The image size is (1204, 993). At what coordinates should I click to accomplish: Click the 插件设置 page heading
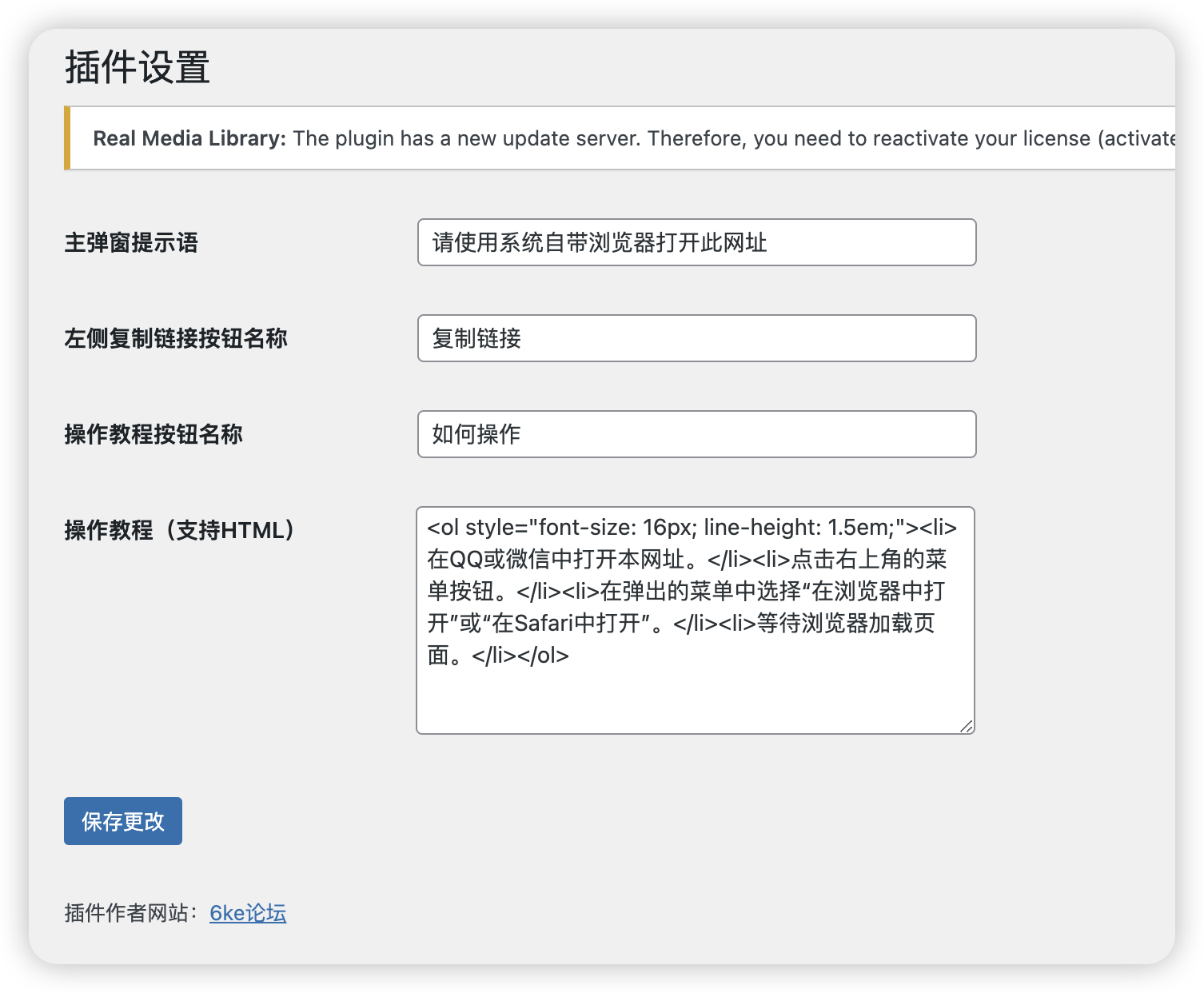[138, 67]
